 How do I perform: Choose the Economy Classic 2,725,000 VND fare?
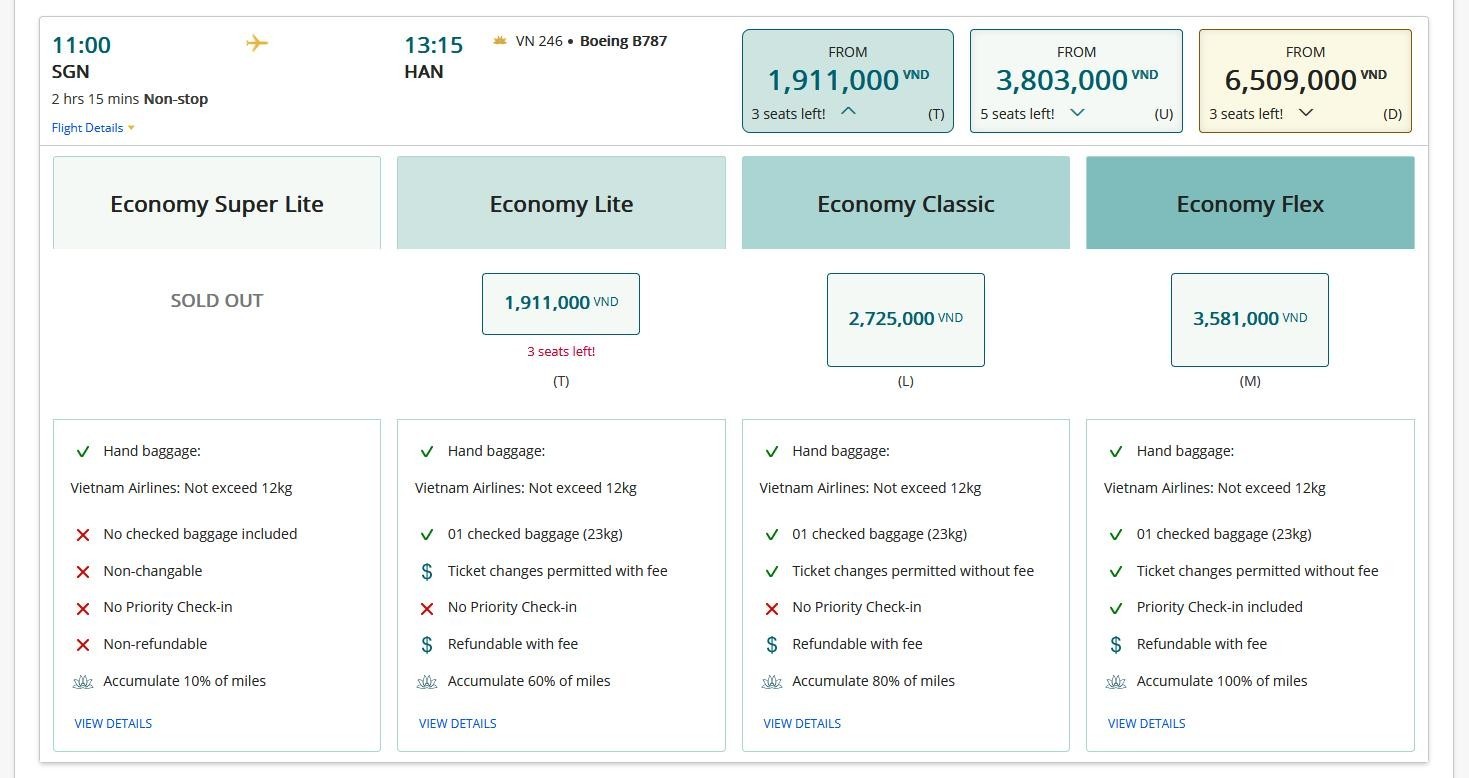[905, 319]
